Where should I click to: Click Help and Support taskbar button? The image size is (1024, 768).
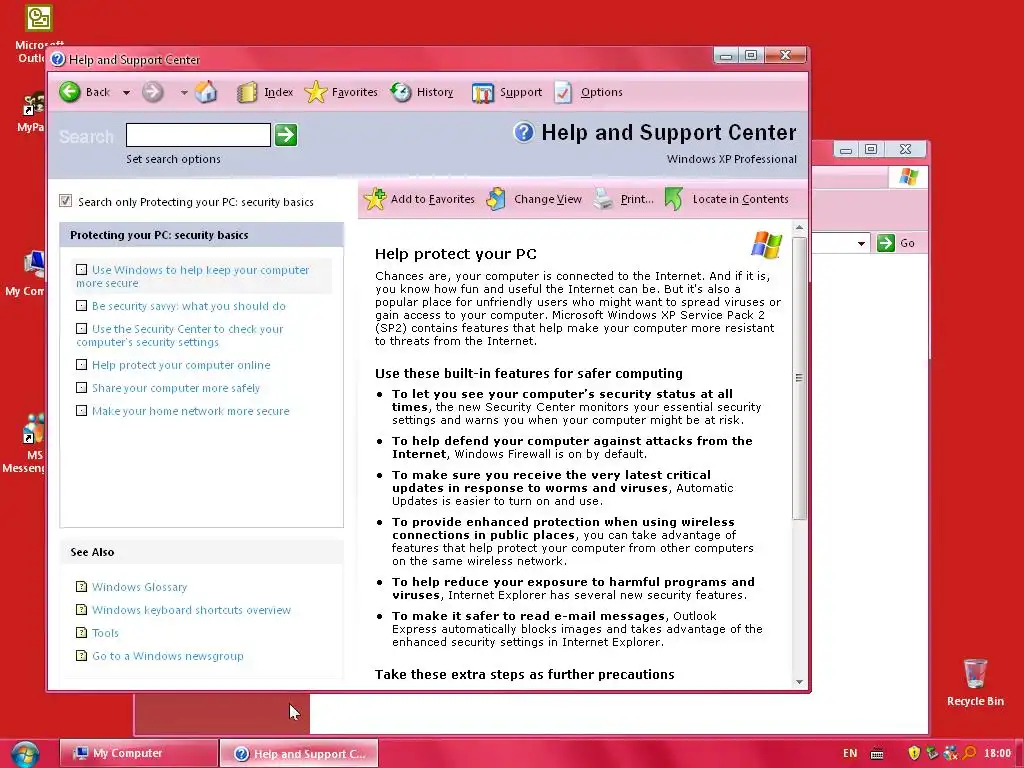[x=298, y=754]
